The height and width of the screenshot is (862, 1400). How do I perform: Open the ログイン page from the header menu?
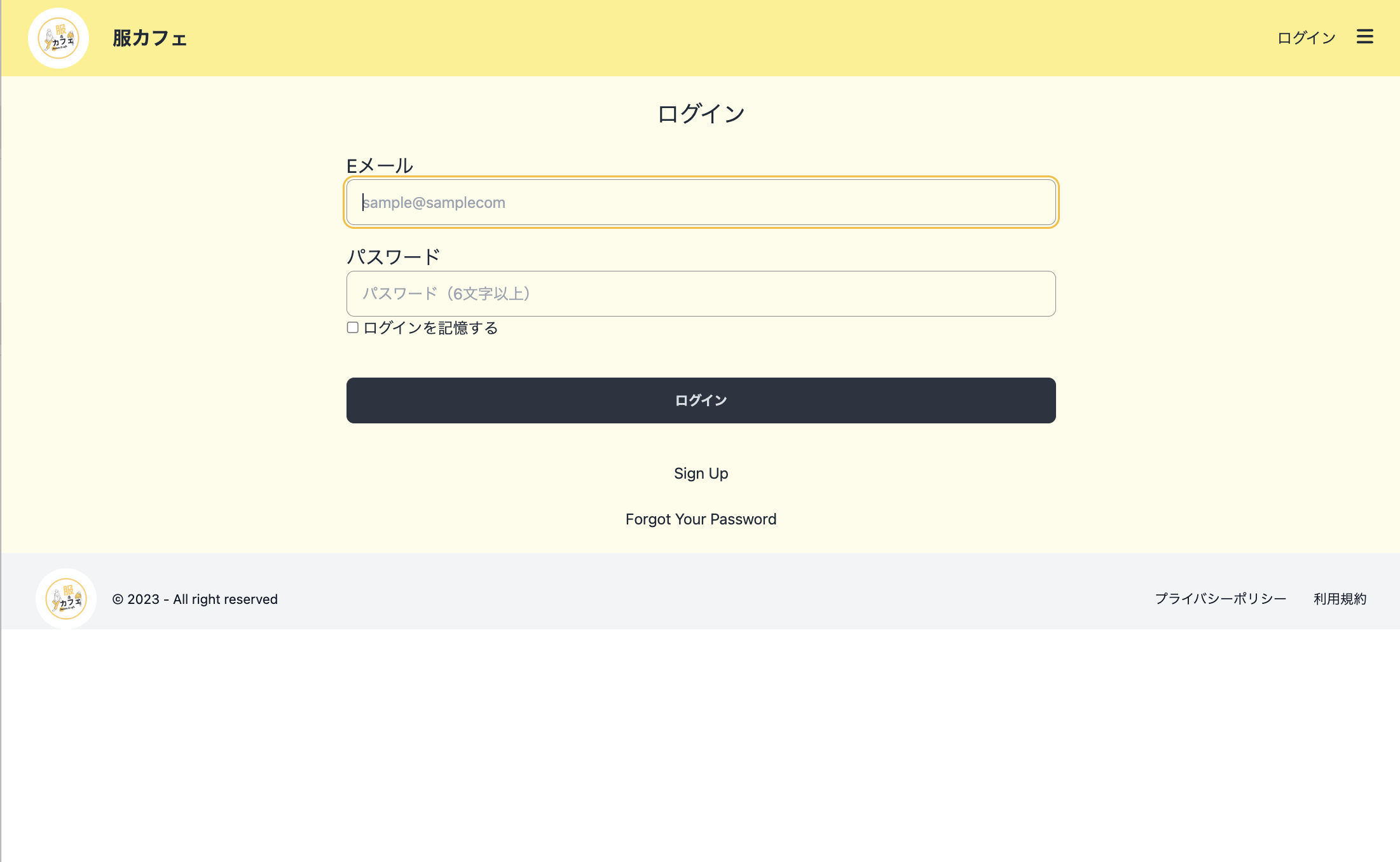coord(1306,37)
